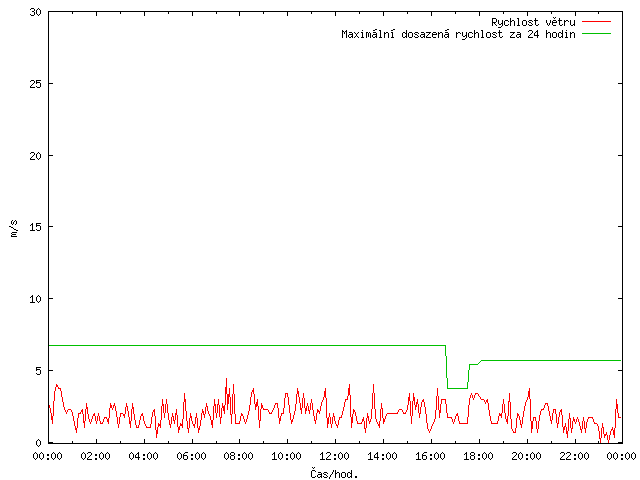
Task: Click the x-axis label '02:00'
Action: [x=96, y=456]
